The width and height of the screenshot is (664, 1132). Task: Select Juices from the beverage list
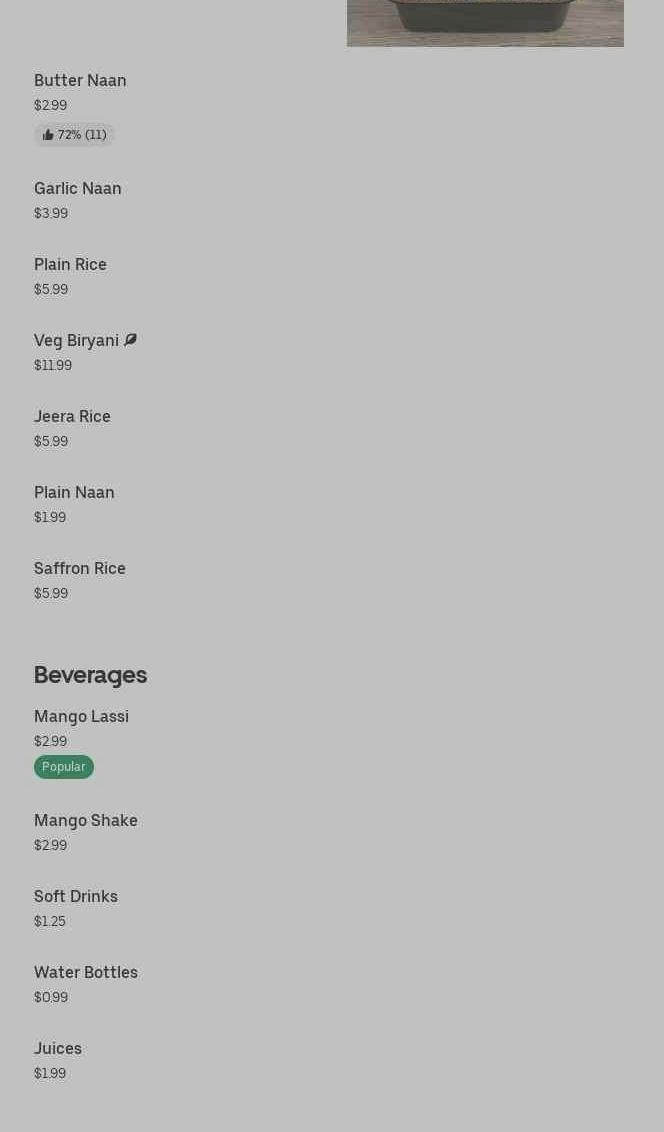click(x=58, y=1048)
